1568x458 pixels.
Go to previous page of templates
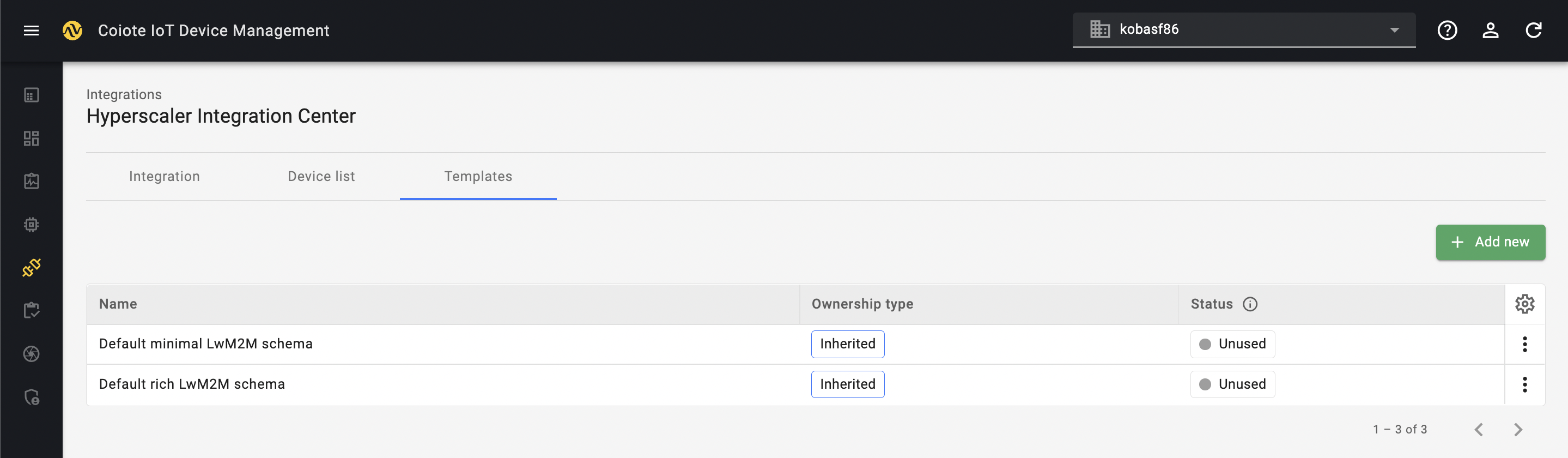coord(1479,430)
